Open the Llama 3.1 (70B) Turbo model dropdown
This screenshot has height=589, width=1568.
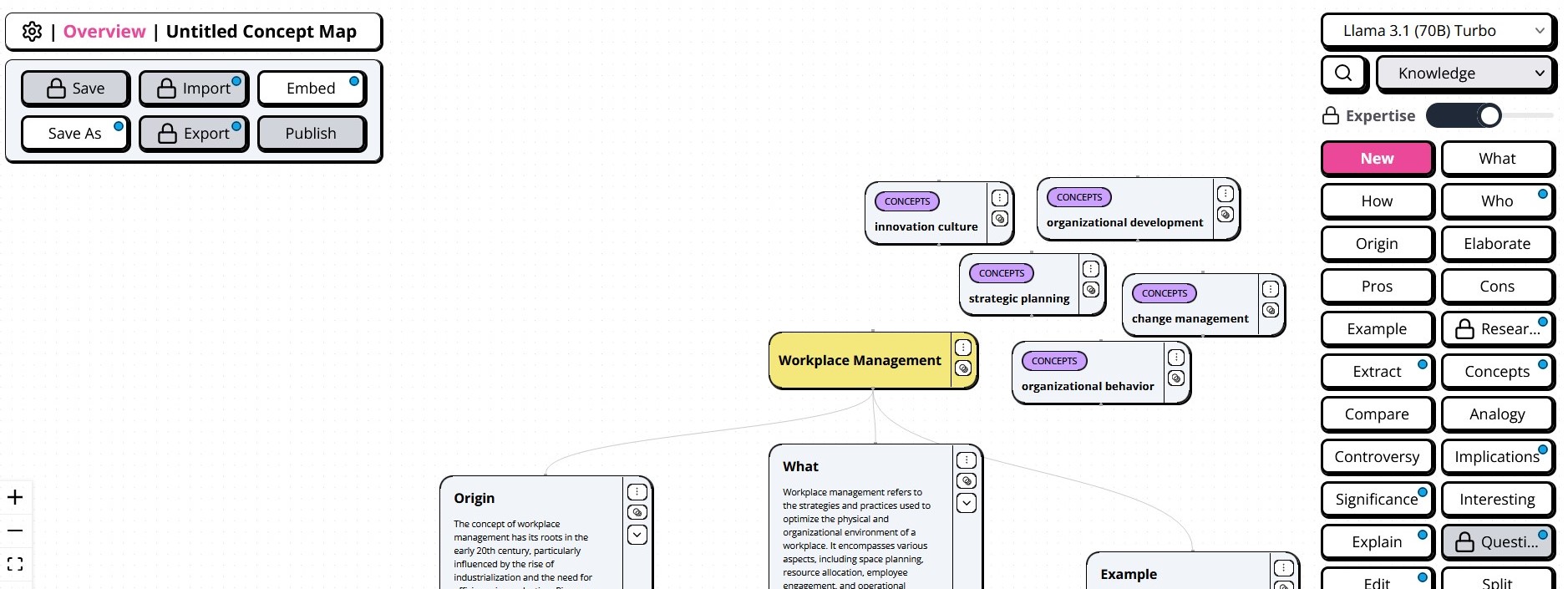click(x=1439, y=31)
